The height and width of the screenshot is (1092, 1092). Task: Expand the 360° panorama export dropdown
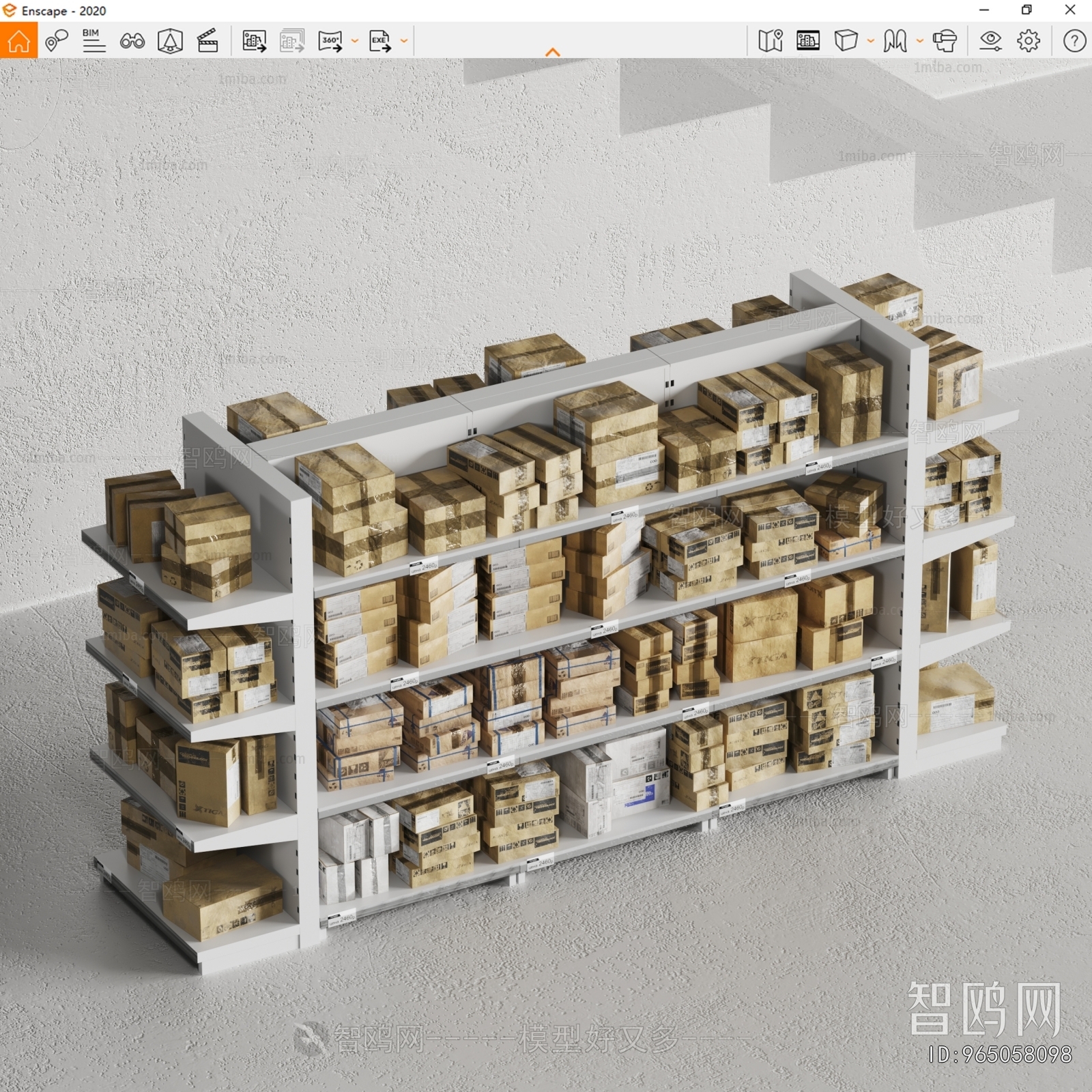(x=355, y=41)
